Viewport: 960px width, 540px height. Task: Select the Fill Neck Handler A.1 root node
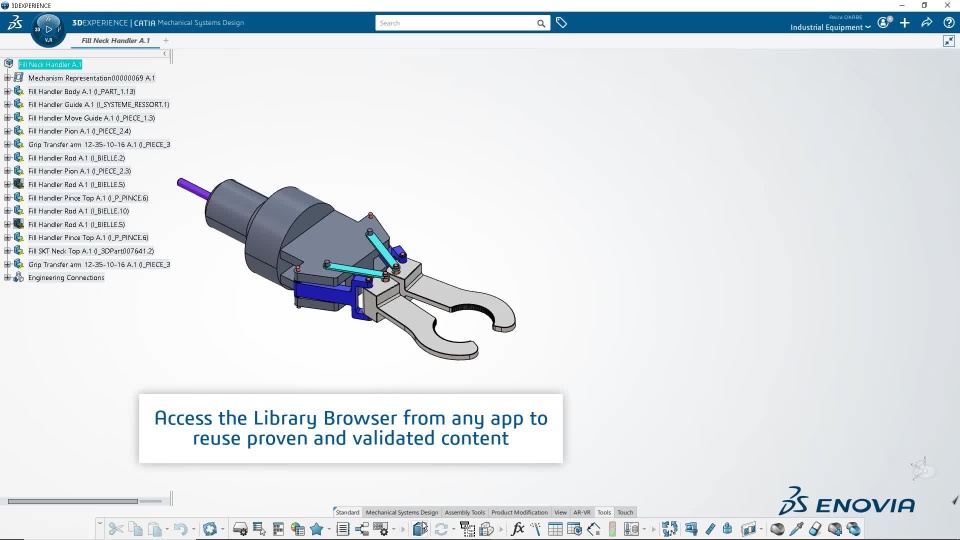pos(50,64)
